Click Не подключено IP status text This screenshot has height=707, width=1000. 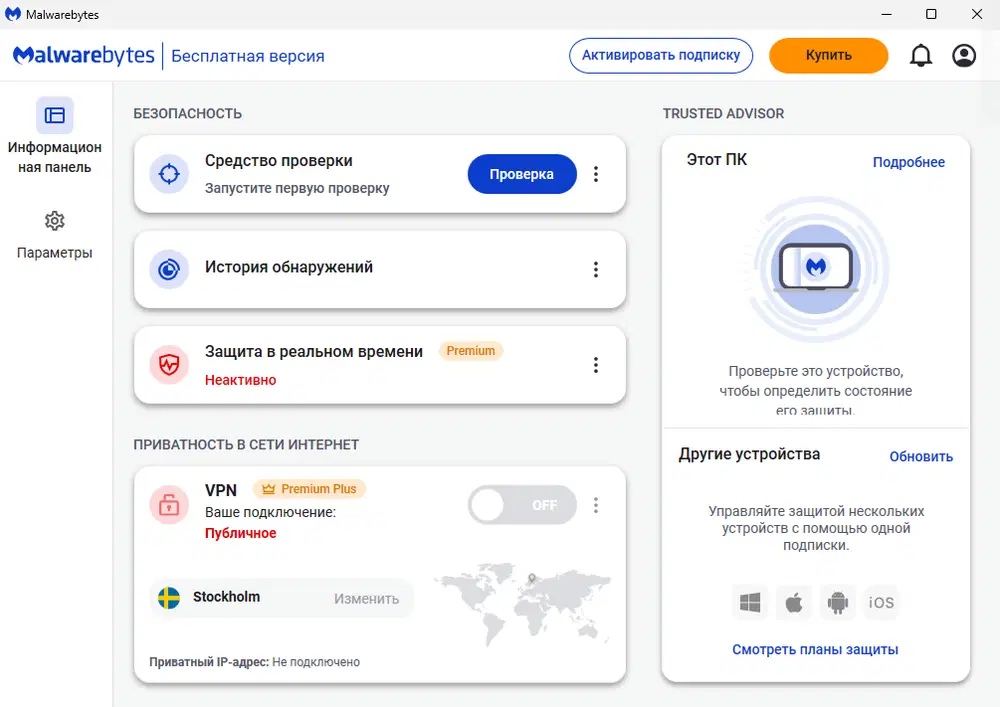[316, 662]
